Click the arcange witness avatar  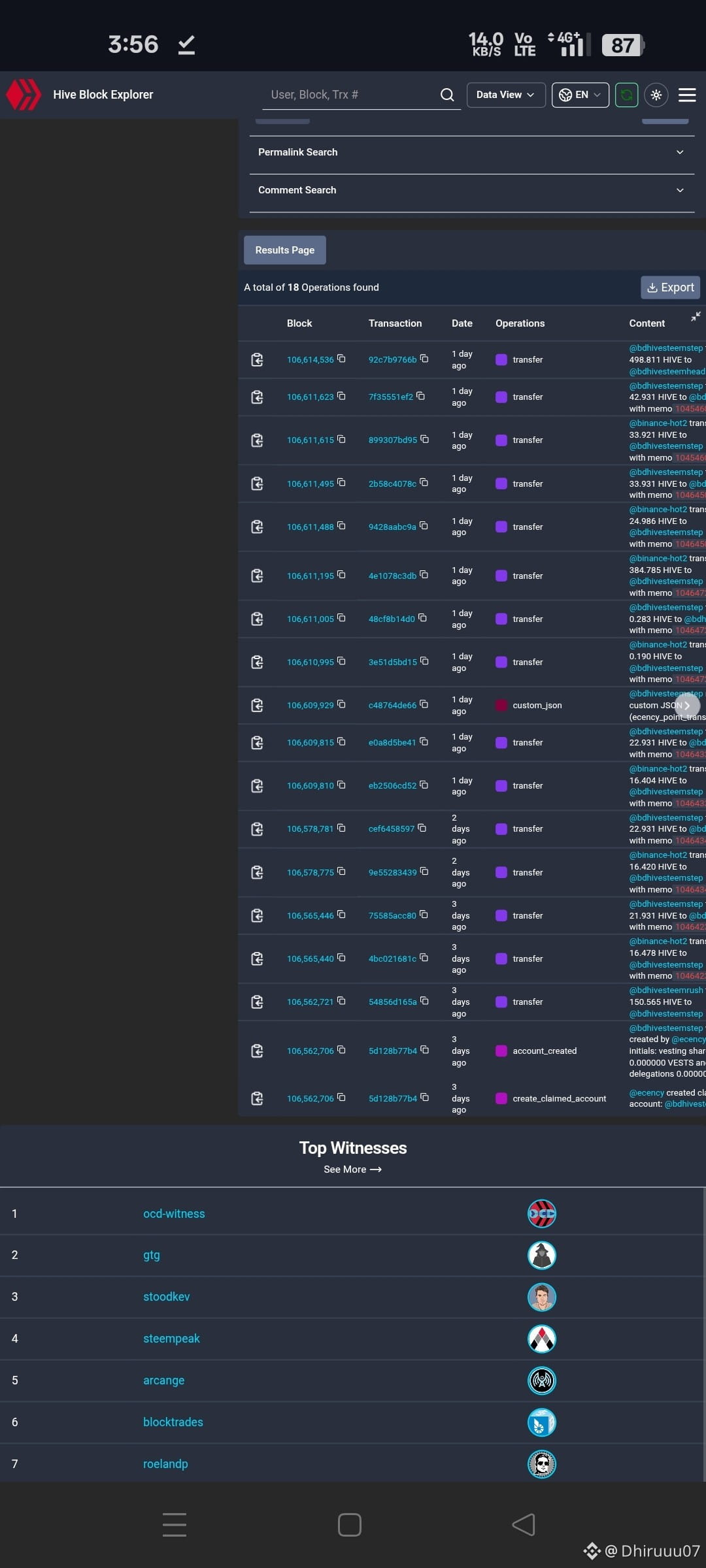click(542, 1380)
